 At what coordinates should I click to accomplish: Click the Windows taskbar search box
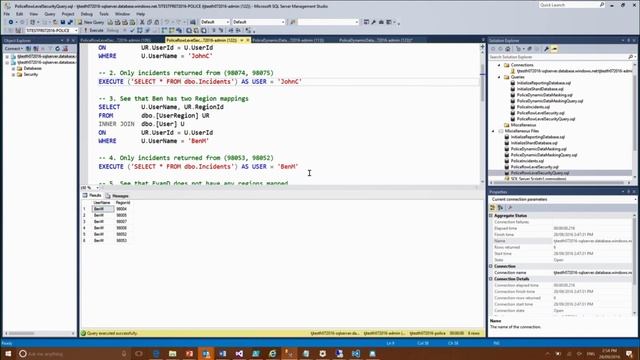(73, 353)
